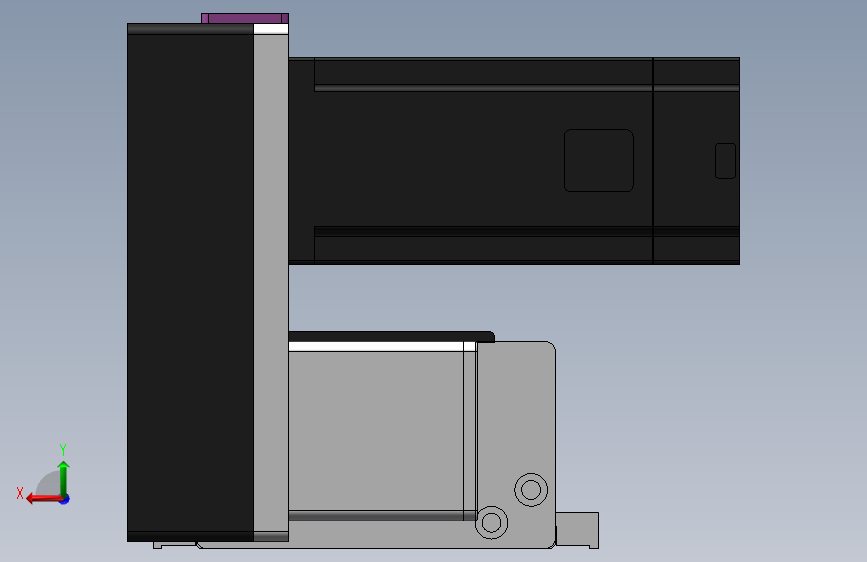Image resolution: width=867 pixels, height=562 pixels.
Task: Select the lower circular hole on the grey bracket
Action: click(x=492, y=522)
